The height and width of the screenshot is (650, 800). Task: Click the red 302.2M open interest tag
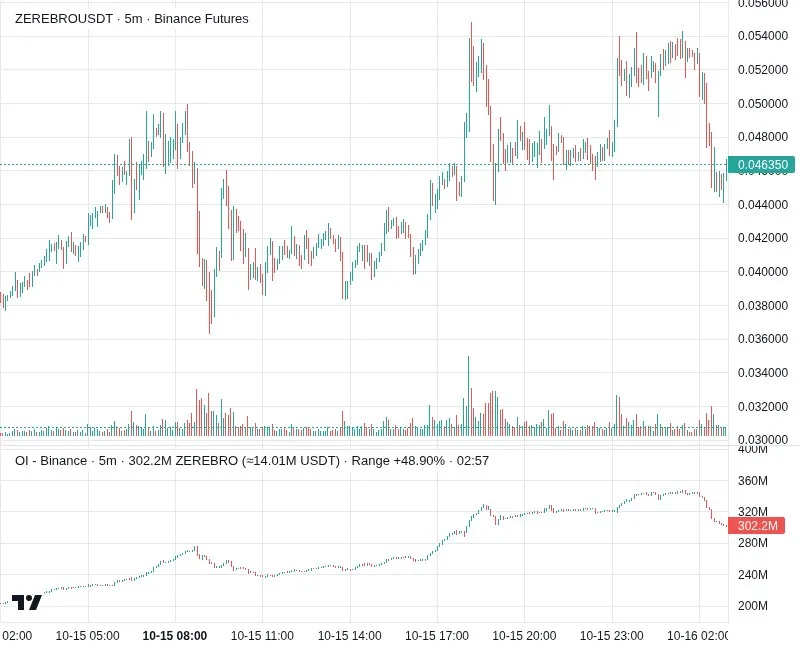756,526
